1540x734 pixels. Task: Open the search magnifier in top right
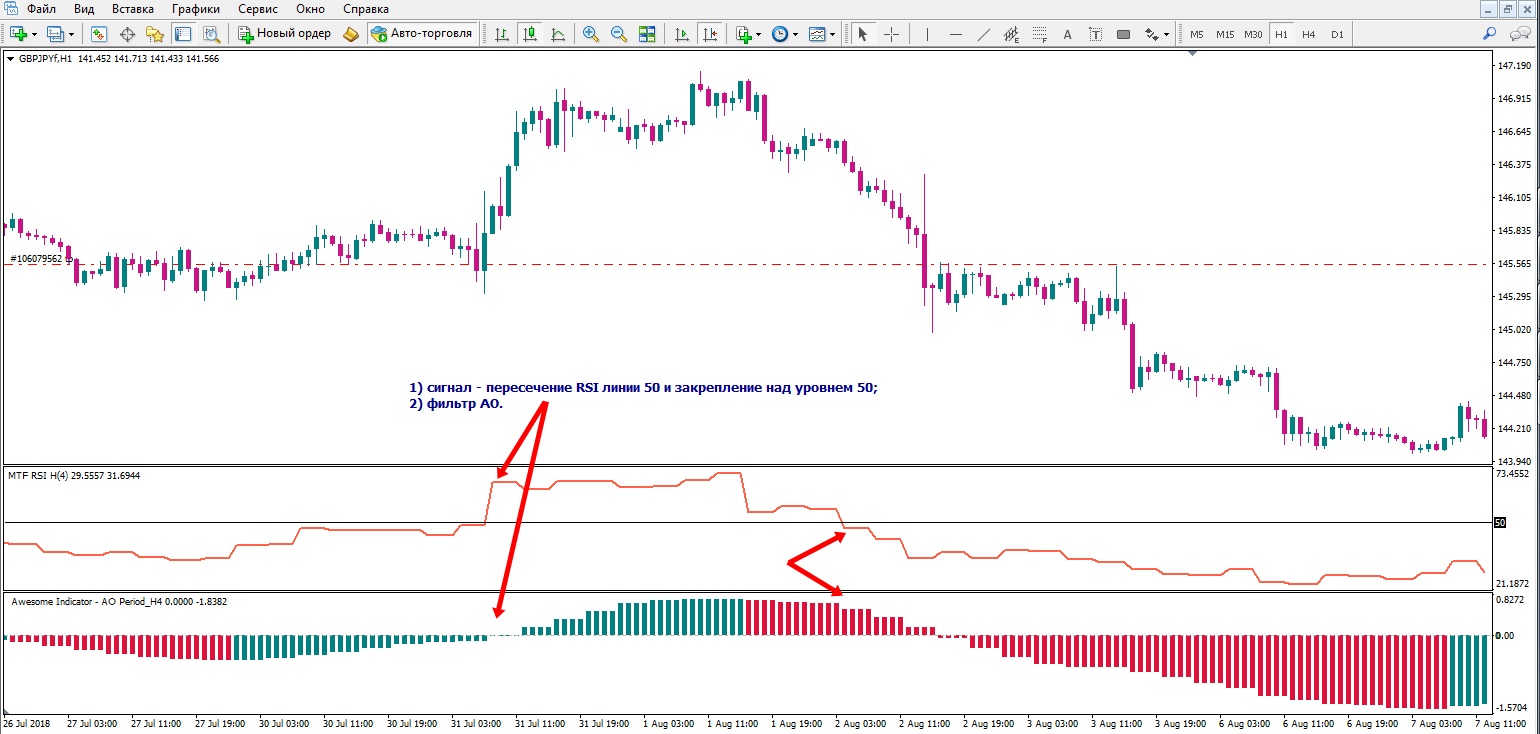[x=1490, y=34]
